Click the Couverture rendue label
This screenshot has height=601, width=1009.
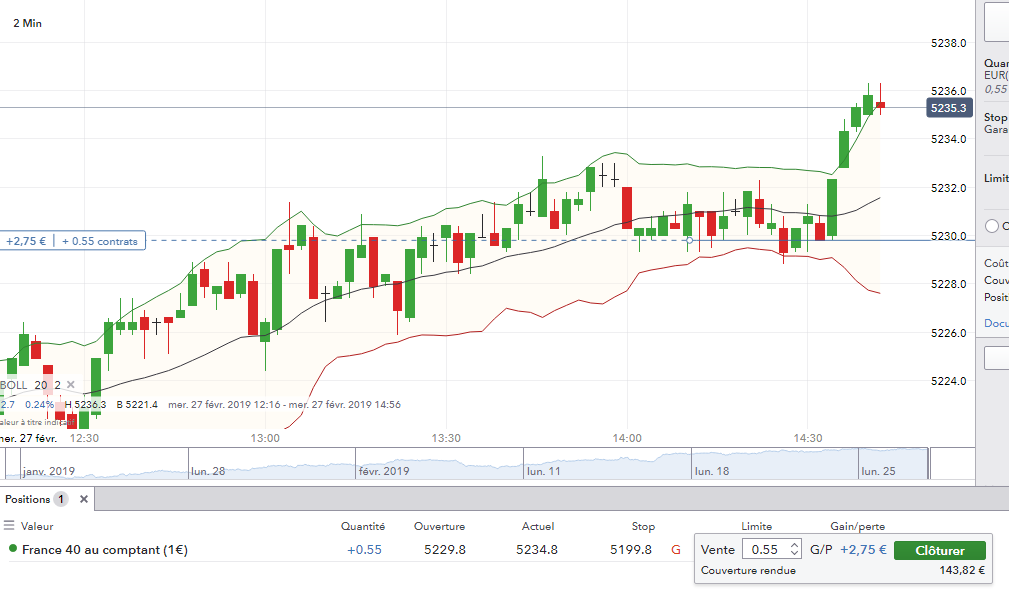[748, 570]
